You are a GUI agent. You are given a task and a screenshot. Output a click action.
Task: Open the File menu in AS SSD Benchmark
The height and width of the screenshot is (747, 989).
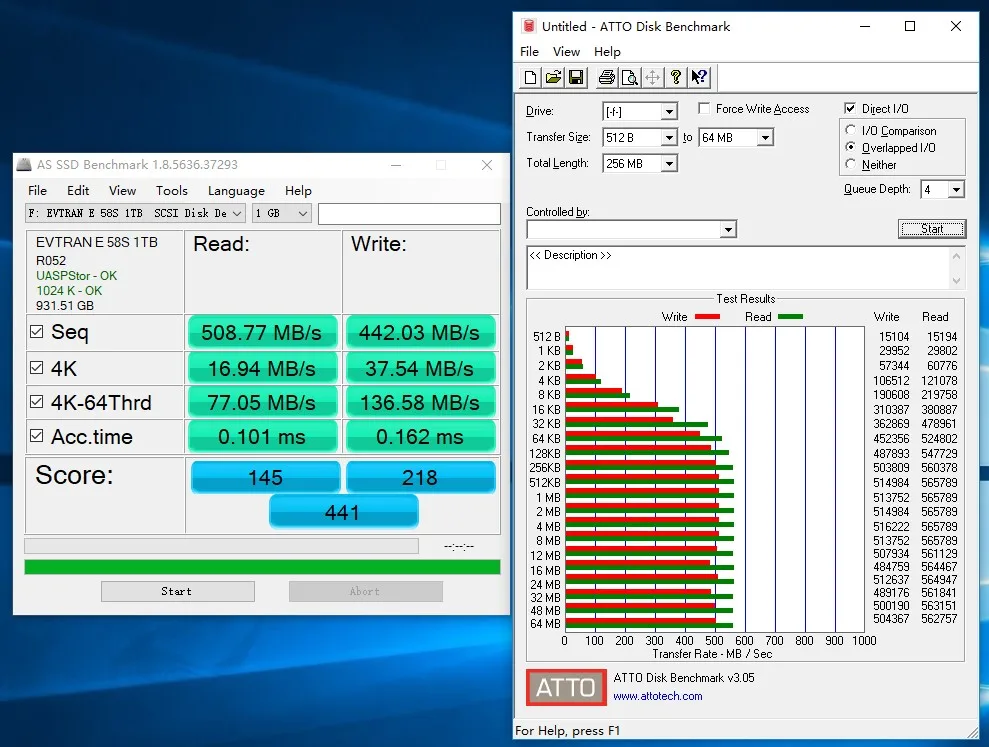pyautogui.click(x=37, y=191)
